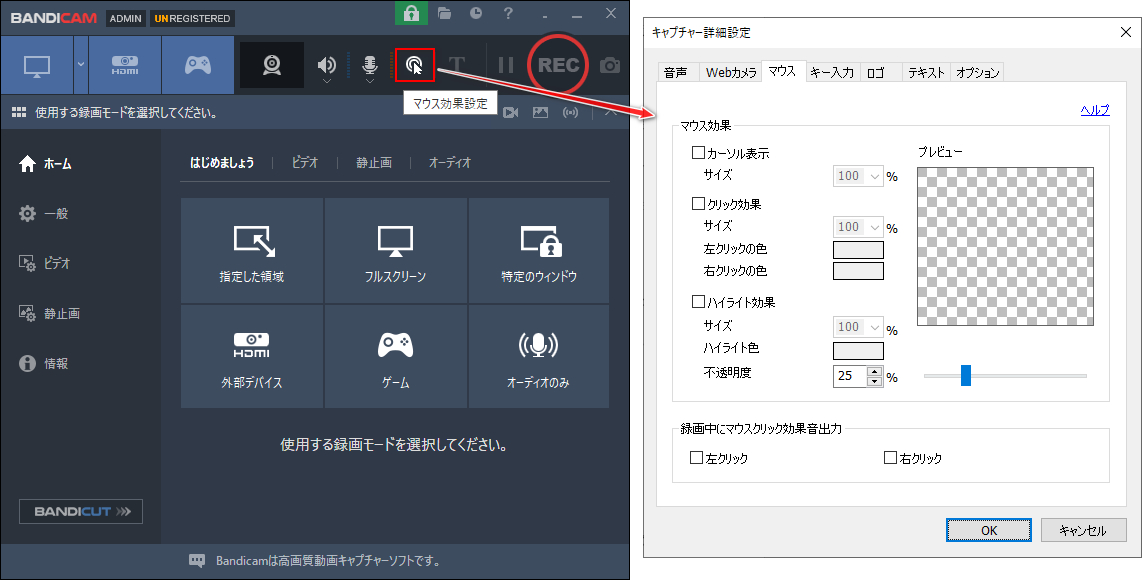Take screenshot with camera icon
This screenshot has width=1147, height=580.
[609, 66]
